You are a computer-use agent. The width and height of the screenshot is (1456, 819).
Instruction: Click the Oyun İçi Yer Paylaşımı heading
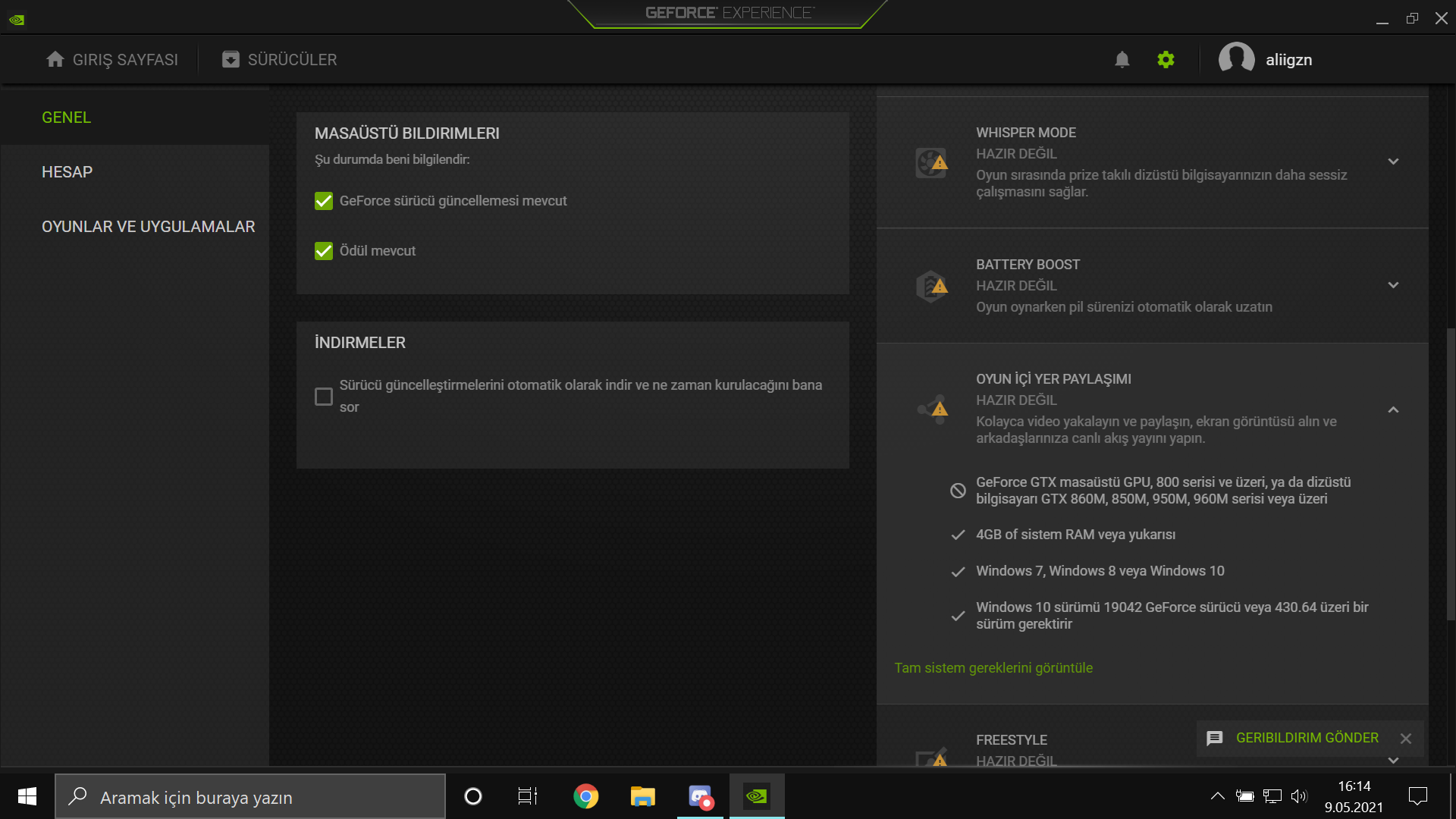(1053, 379)
